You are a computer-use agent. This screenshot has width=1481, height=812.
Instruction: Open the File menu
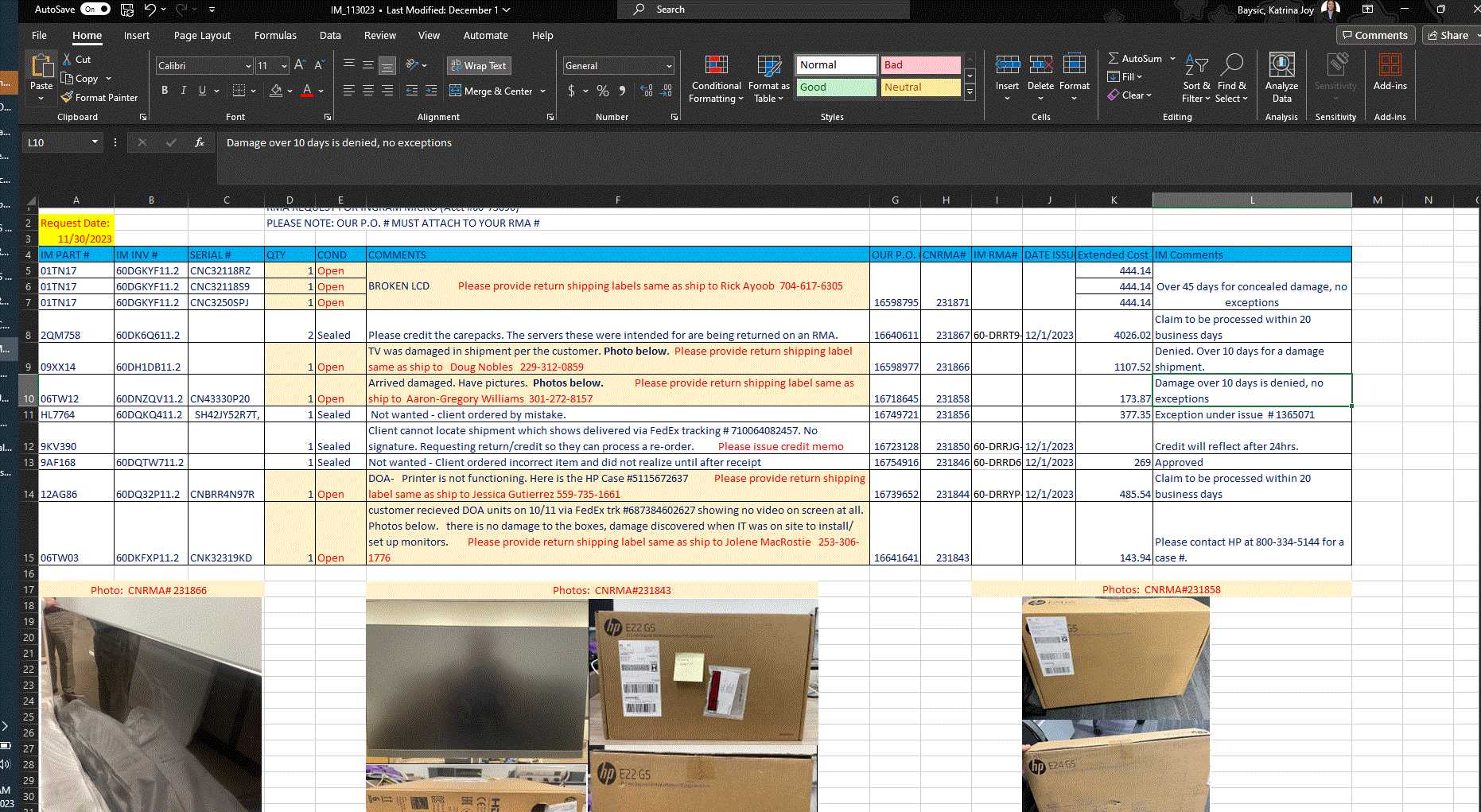pyautogui.click(x=39, y=36)
